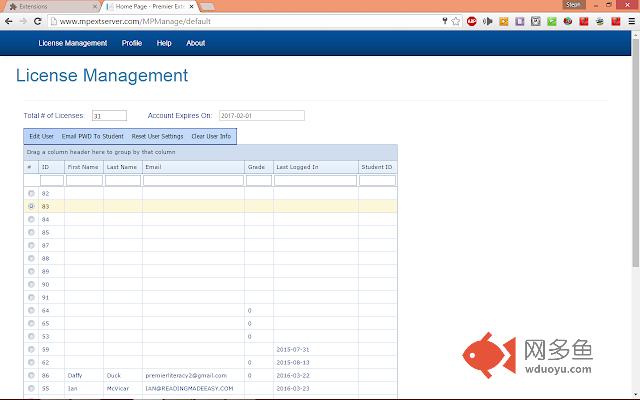Click the Grade filter box
This screenshot has height=400, width=640.
click(259, 180)
